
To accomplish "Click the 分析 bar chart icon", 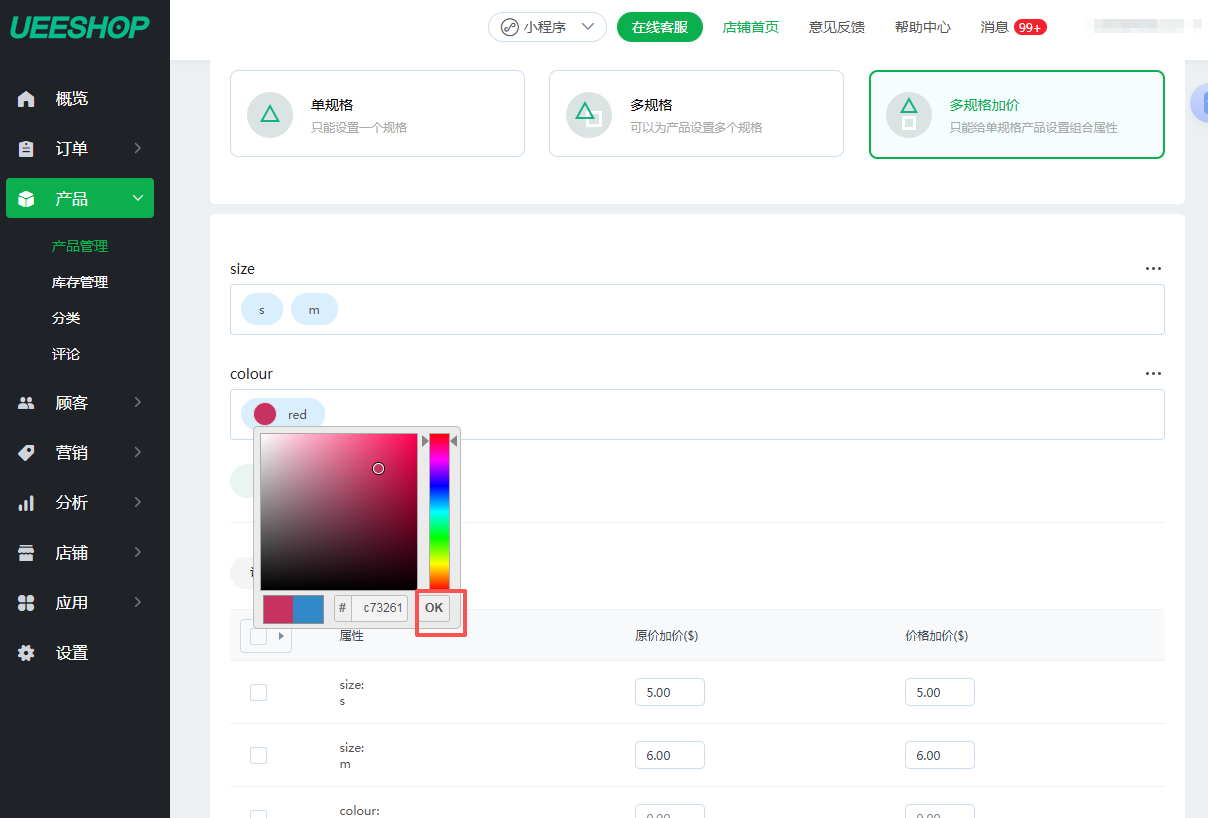I will point(27,503).
